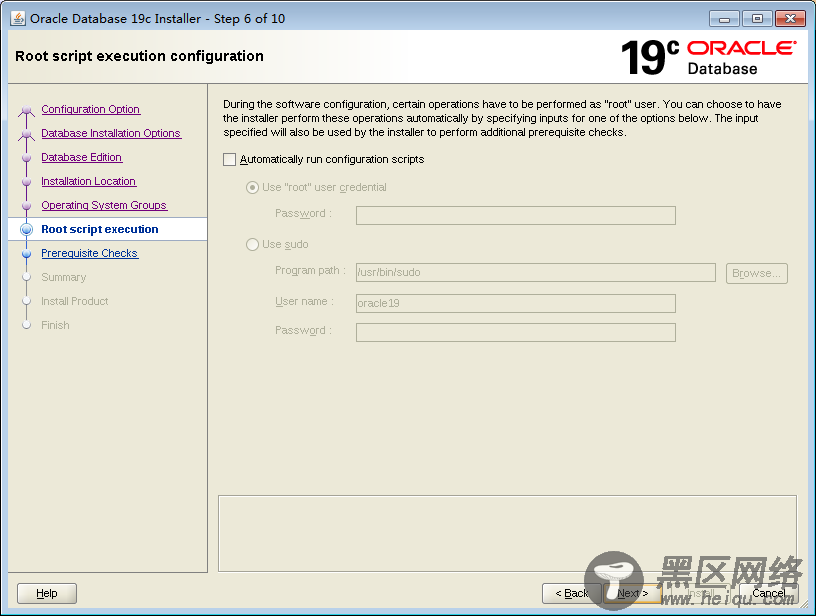Open the Configuration Option step
816x616 pixels.
[91, 109]
